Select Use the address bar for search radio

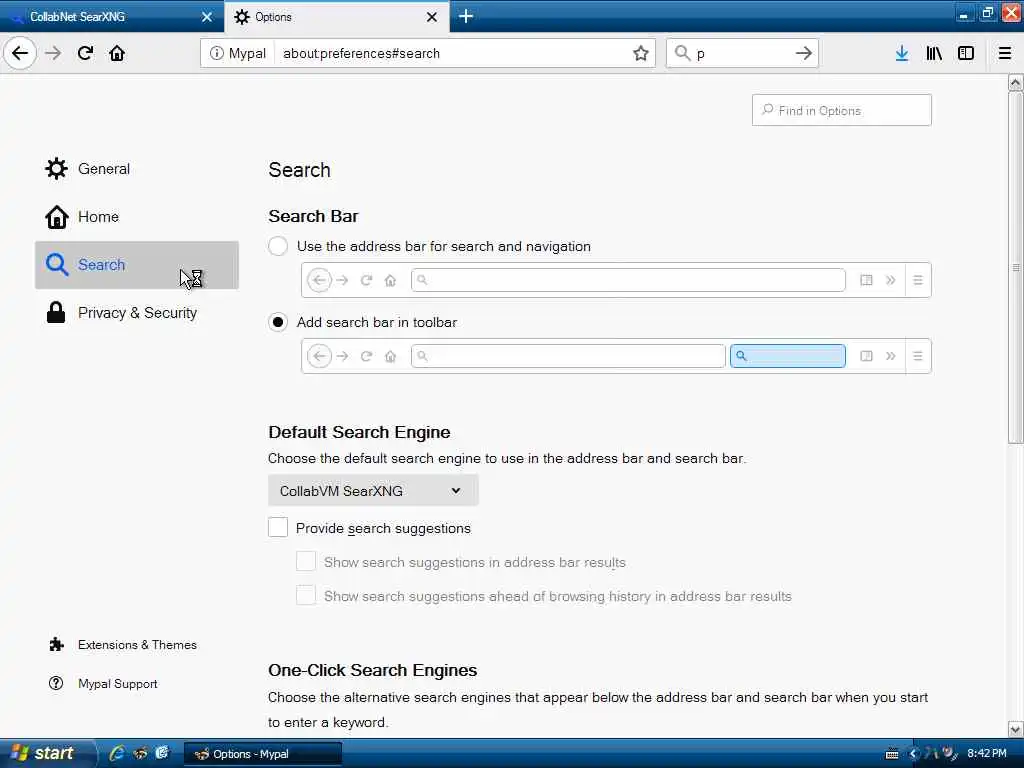[278, 246]
